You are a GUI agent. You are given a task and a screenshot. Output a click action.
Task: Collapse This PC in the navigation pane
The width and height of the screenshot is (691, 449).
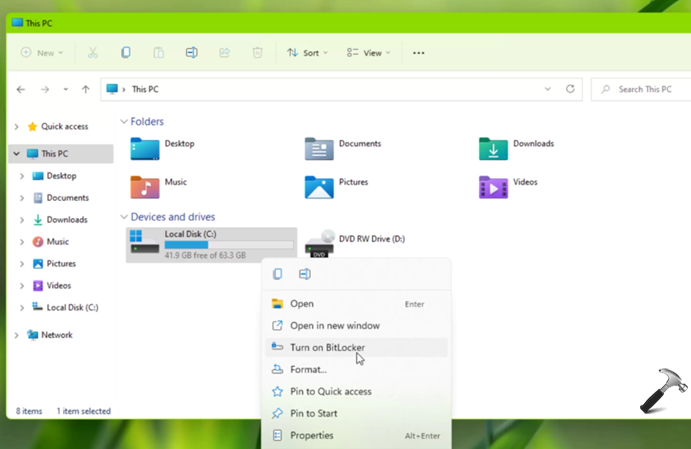(16, 154)
